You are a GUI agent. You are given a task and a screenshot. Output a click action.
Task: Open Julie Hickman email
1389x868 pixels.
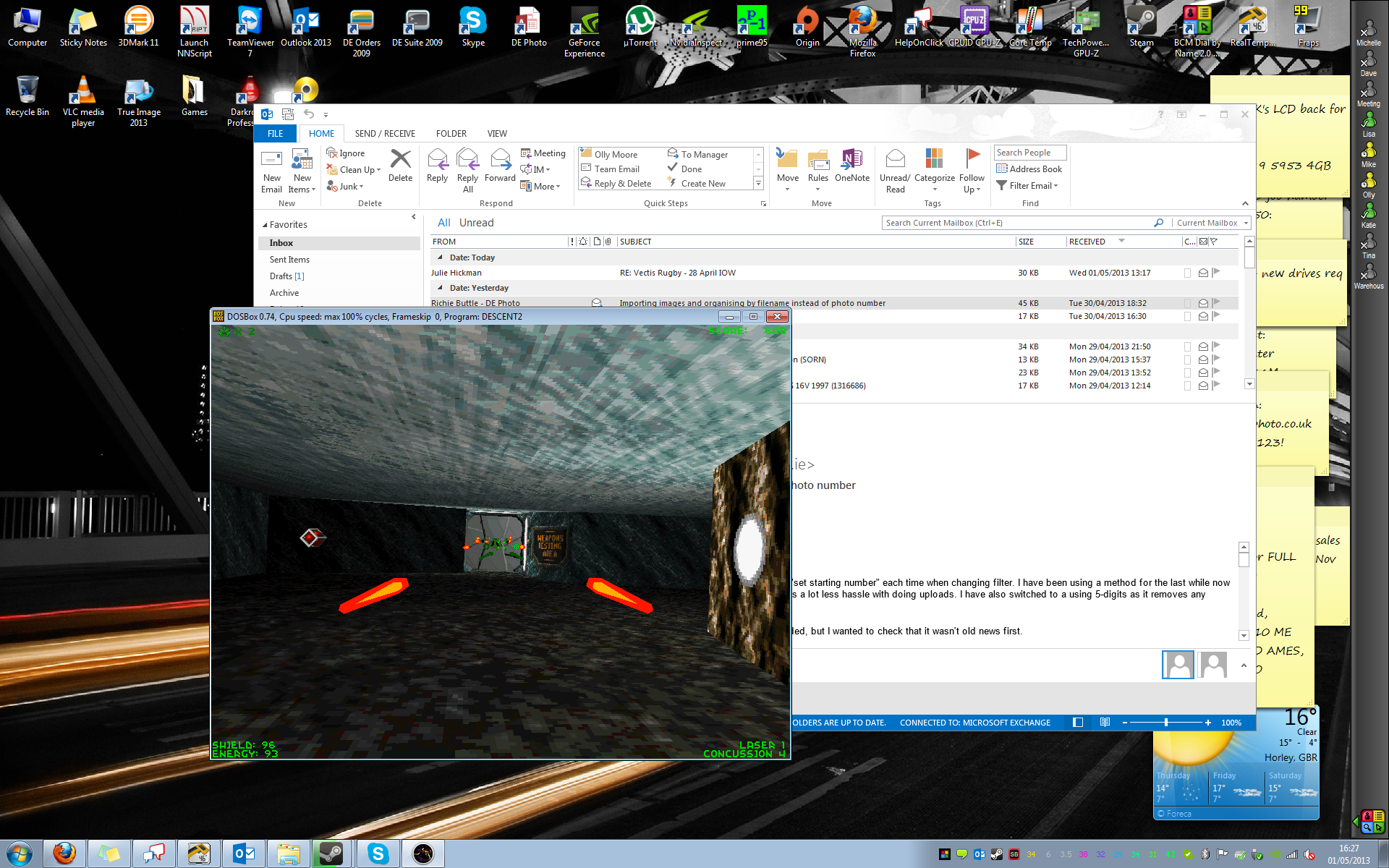(833, 273)
